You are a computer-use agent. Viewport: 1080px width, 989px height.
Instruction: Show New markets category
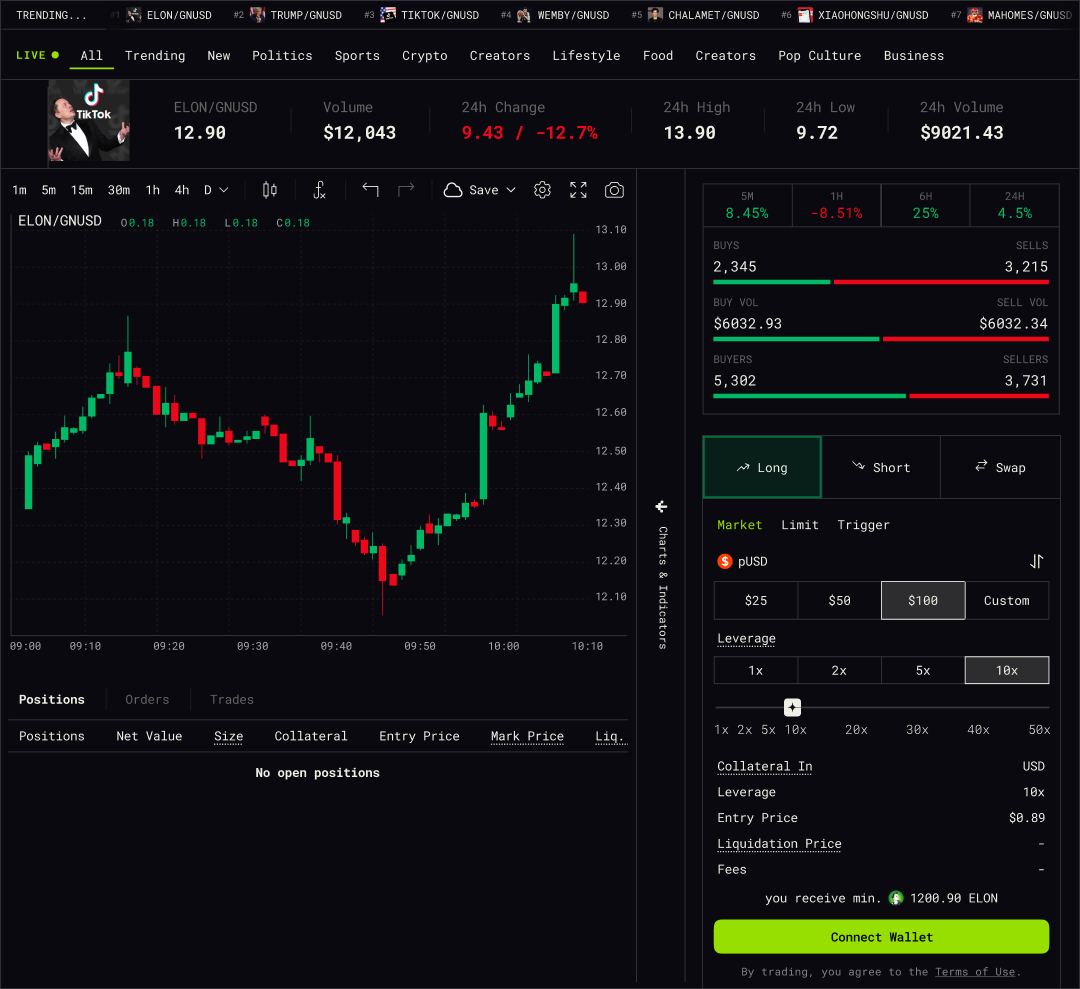219,56
